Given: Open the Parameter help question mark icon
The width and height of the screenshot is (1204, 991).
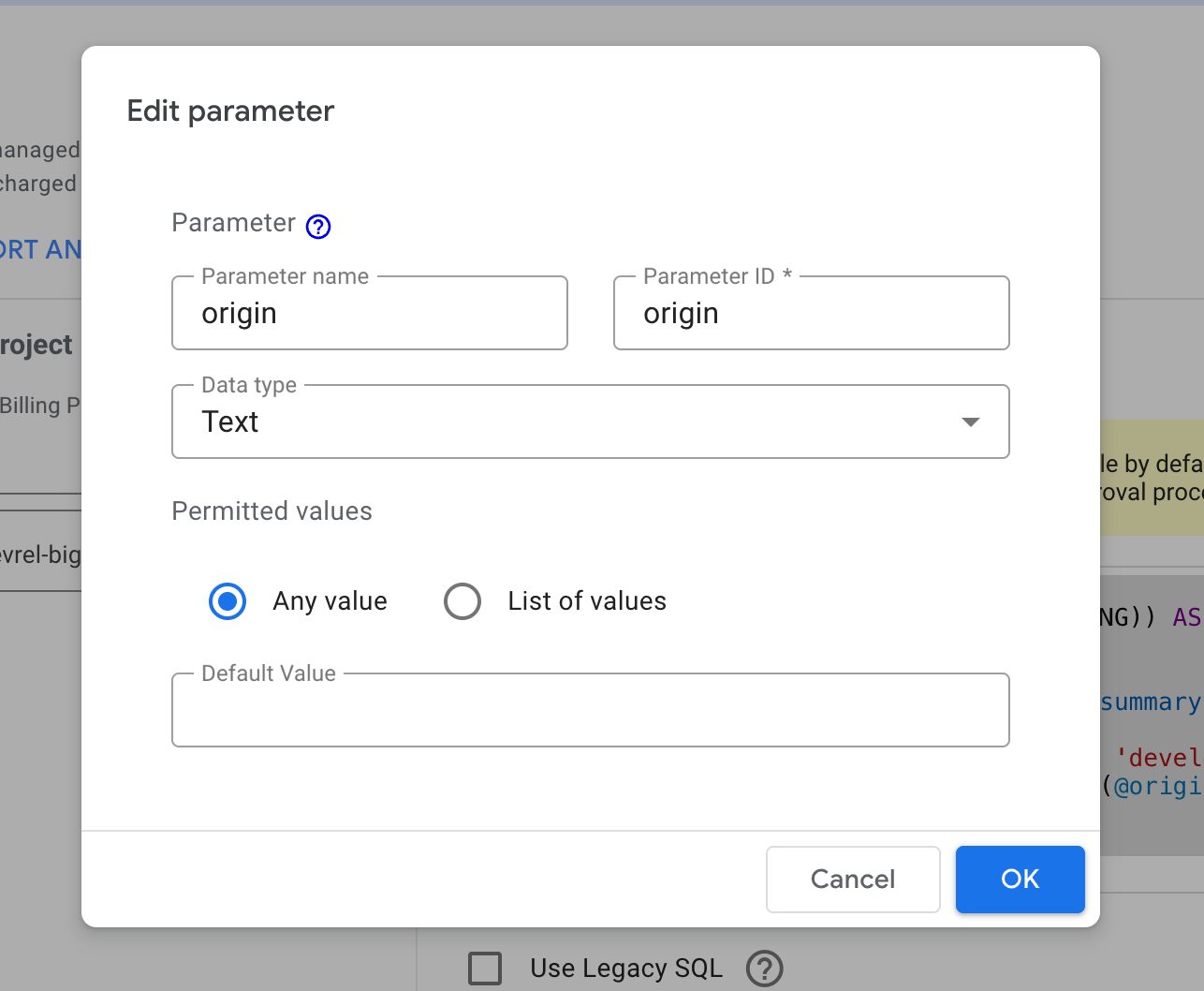Looking at the screenshot, I should 317,225.
